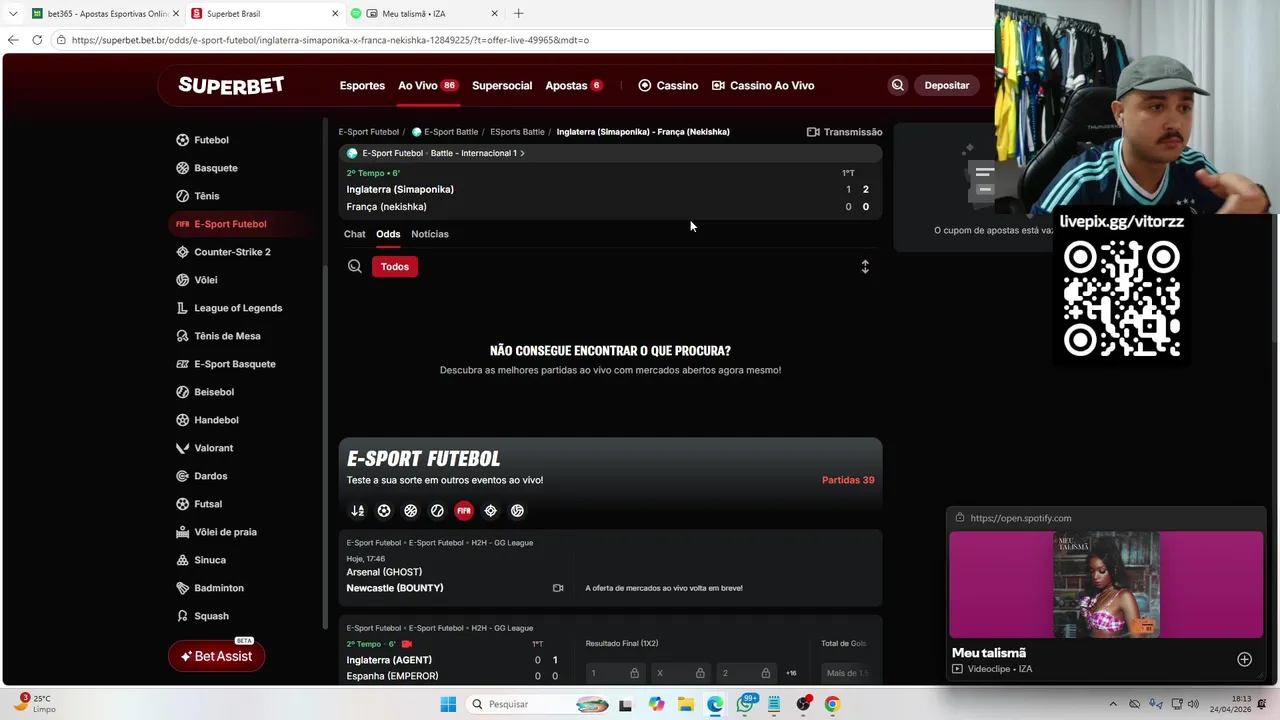Viewport: 1280px width, 720px height.
Task: Open Google Chrome from the taskbar
Action: click(x=832, y=704)
